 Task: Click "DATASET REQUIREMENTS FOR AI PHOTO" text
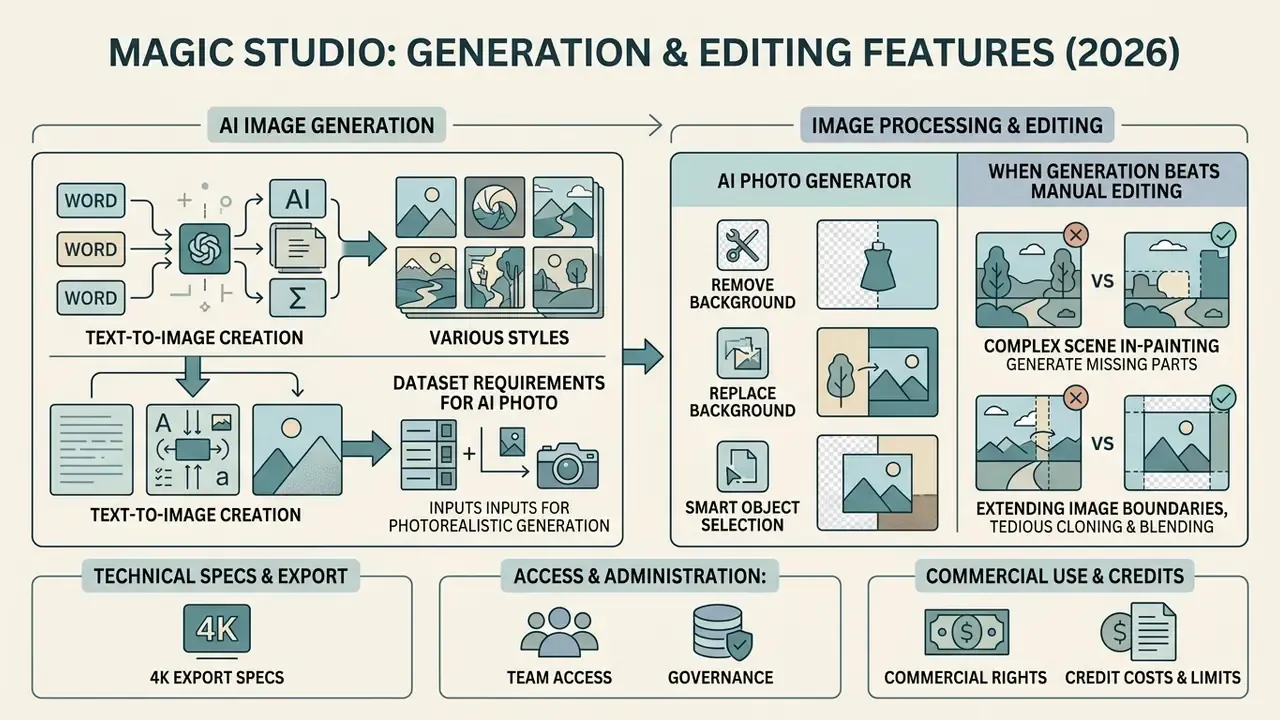[x=497, y=391]
